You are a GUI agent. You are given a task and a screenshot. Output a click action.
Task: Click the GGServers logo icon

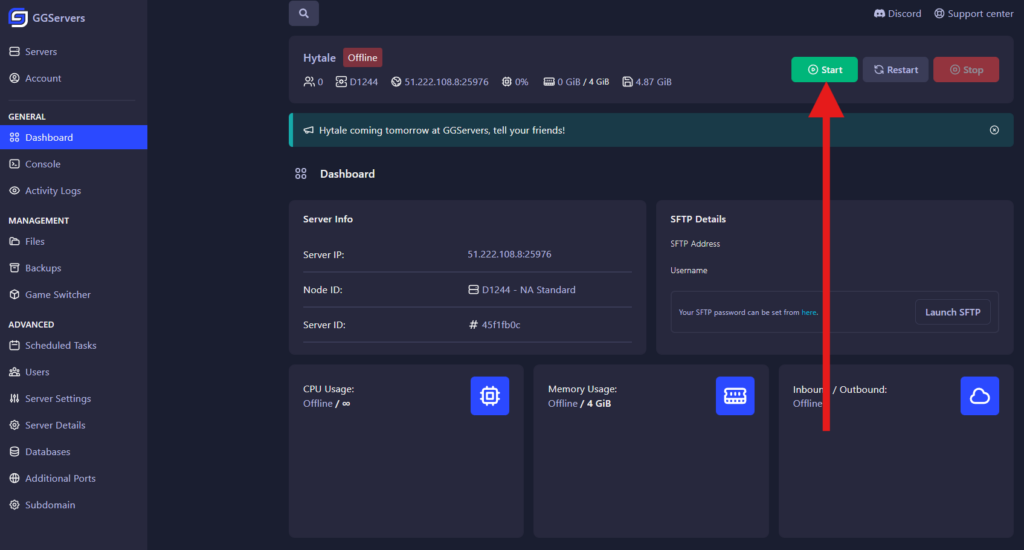18,18
